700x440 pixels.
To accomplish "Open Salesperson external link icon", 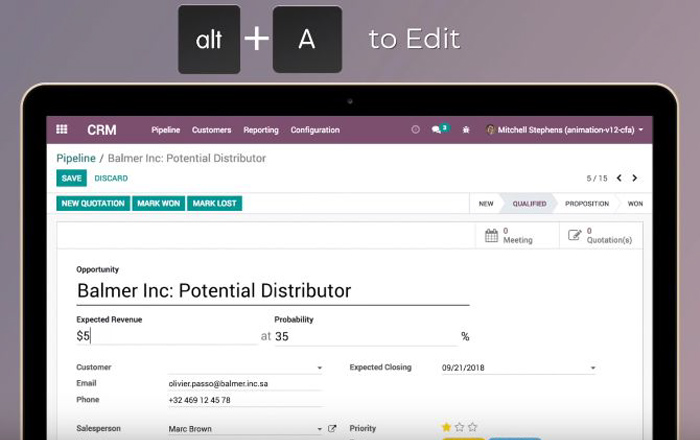I will pyautogui.click(x=332, y=428).
